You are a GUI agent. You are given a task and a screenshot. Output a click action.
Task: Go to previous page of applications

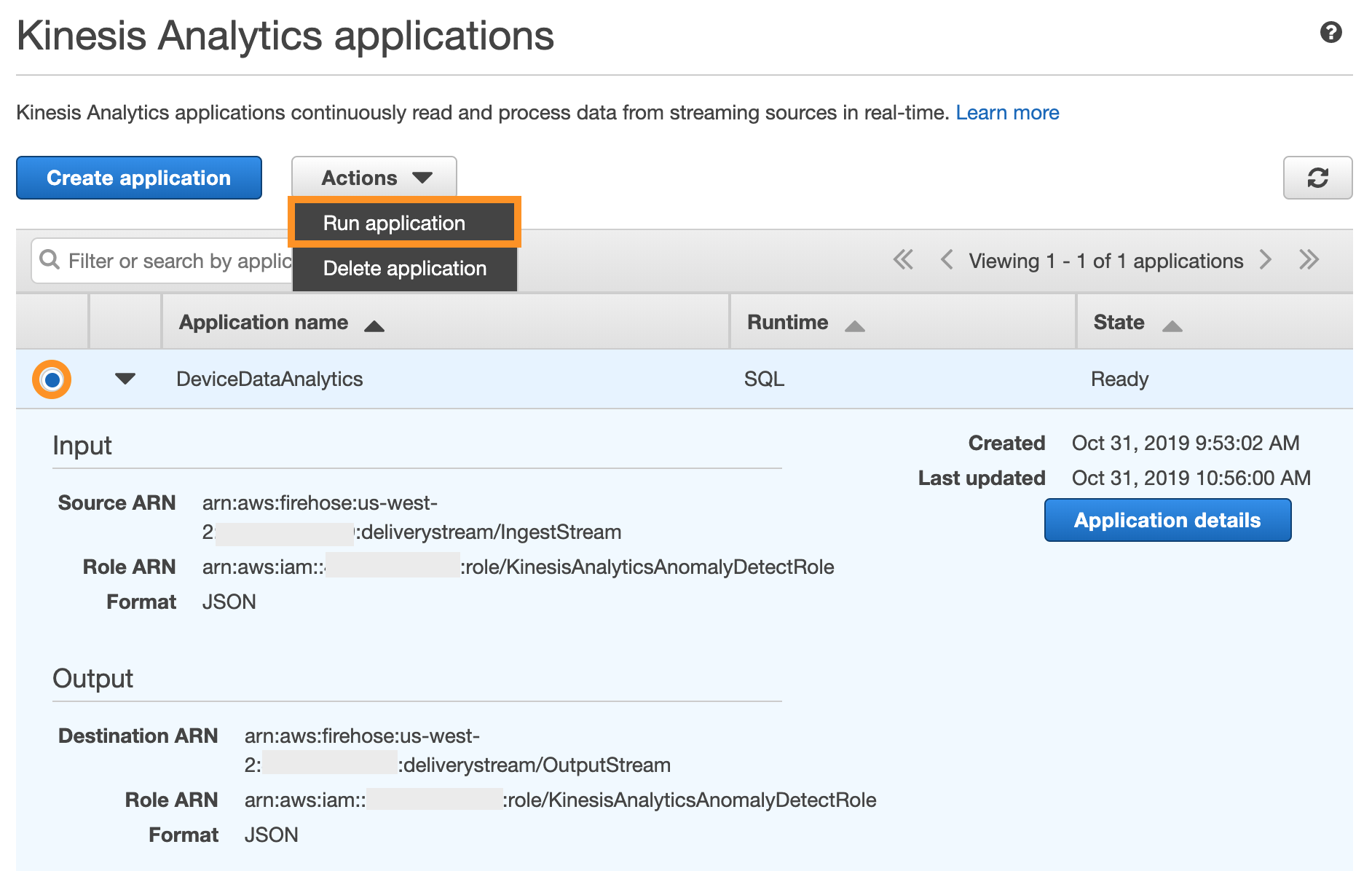pos(947,260)
